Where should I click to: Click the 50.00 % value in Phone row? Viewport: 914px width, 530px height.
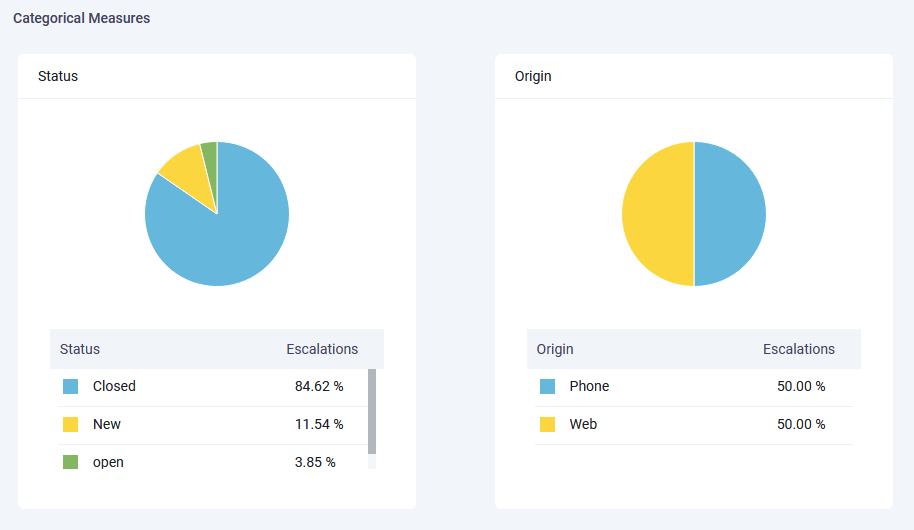click(x=801, y=386)
